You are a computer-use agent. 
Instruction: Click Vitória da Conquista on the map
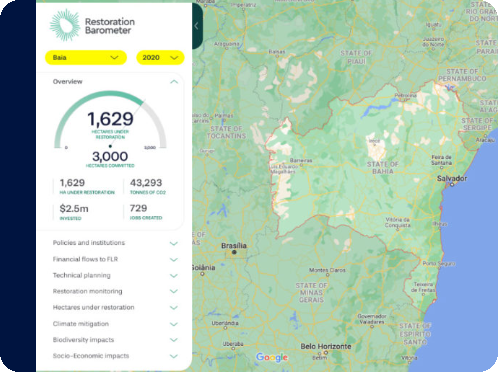(397, 222)
